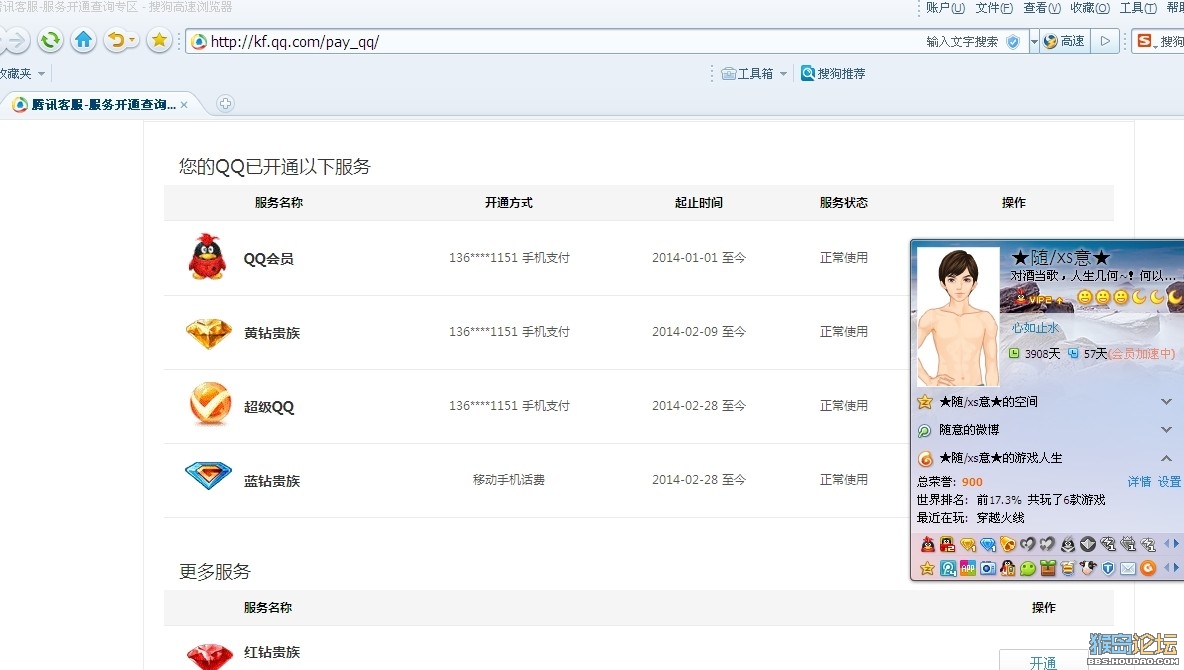Click the yellow star Qzone icon at bottom row
The height and width of the screenshot is (670, 1184).
(927, 568)
